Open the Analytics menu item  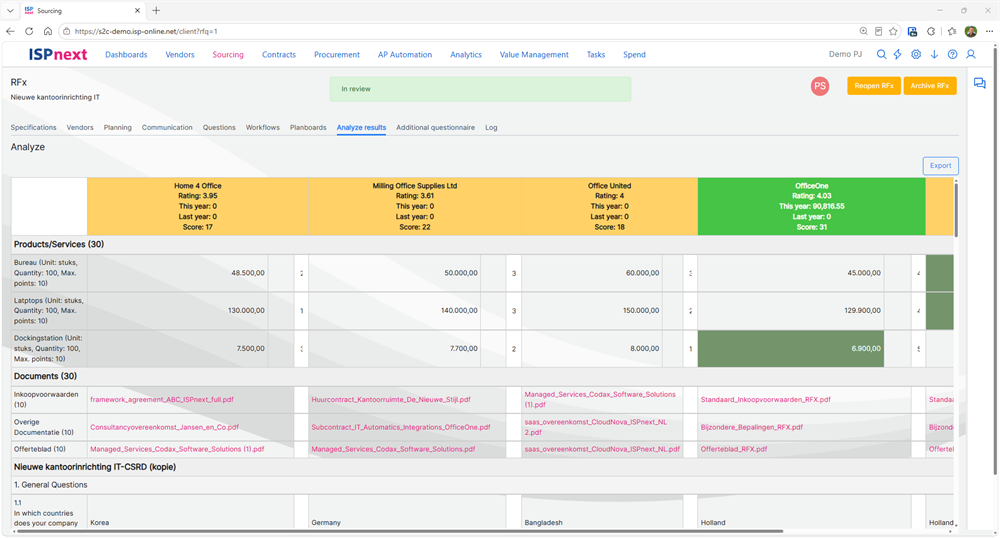coord(466,55)
